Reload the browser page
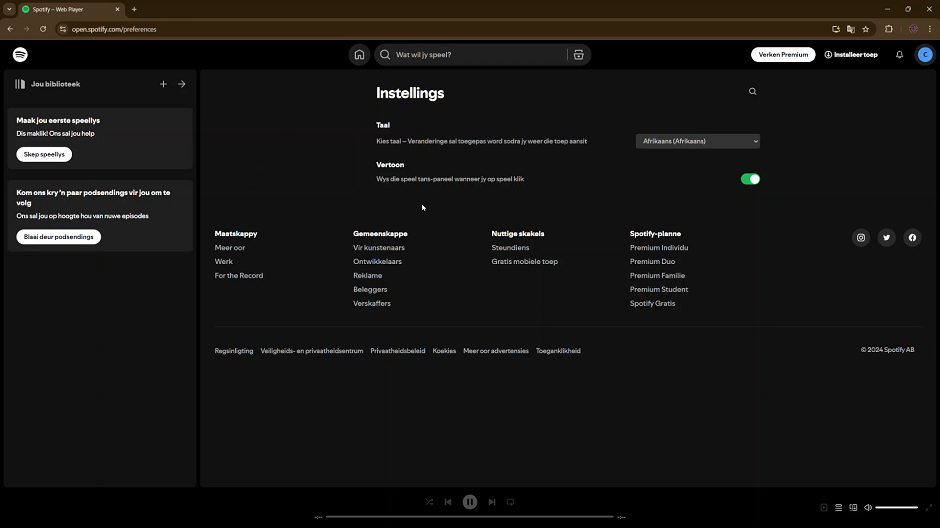The width and height of the screenshot is (940, 528). [x=43, y=29]
